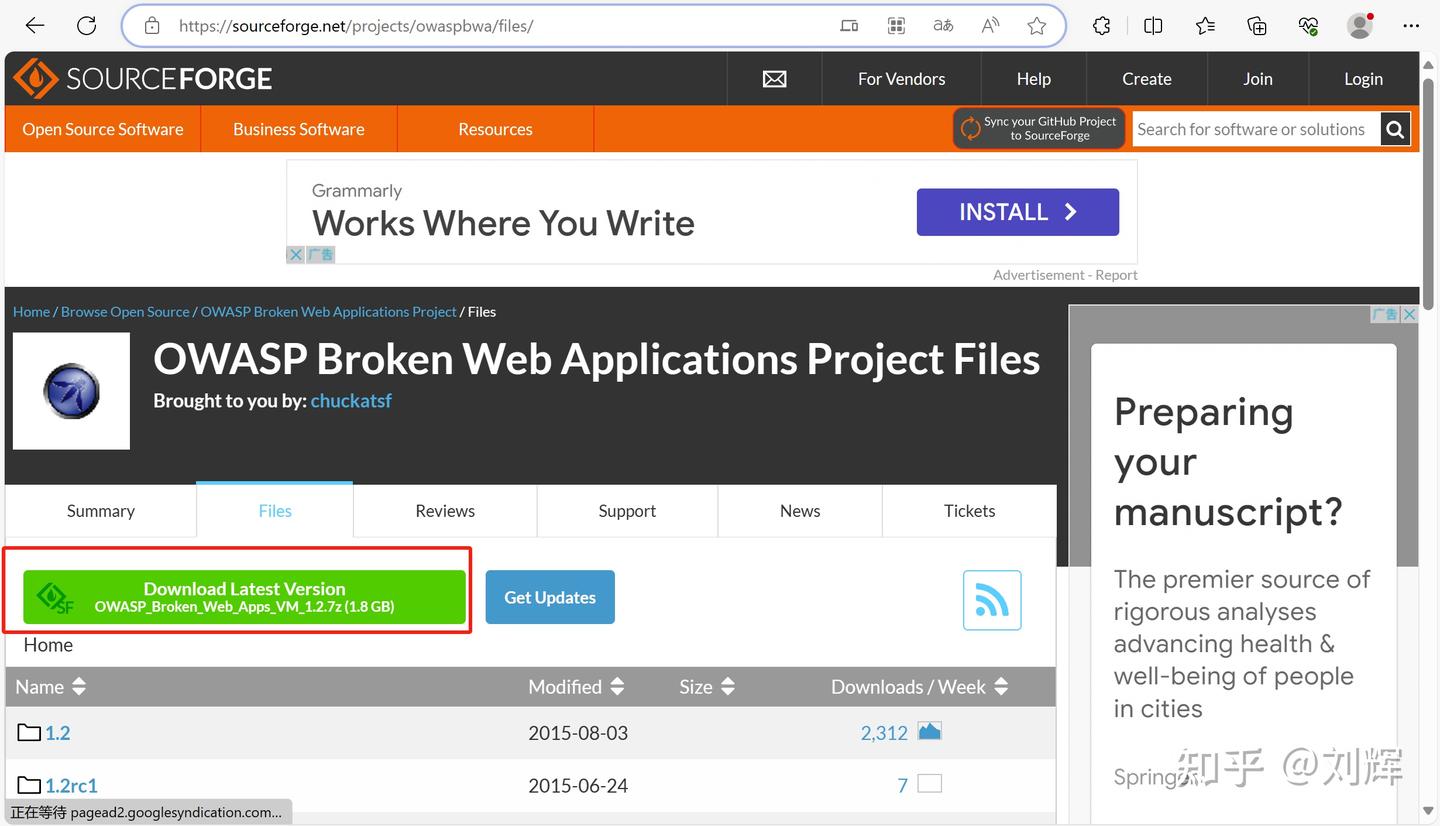Add page to favorites with star icon
This screenshot has height=826, width=1440.
1037,26
